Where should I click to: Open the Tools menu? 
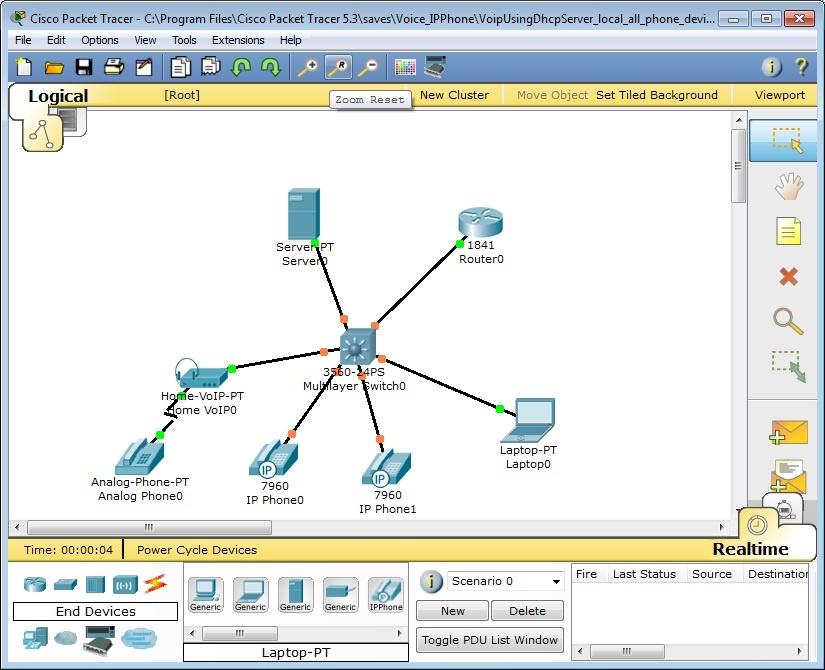184,40
